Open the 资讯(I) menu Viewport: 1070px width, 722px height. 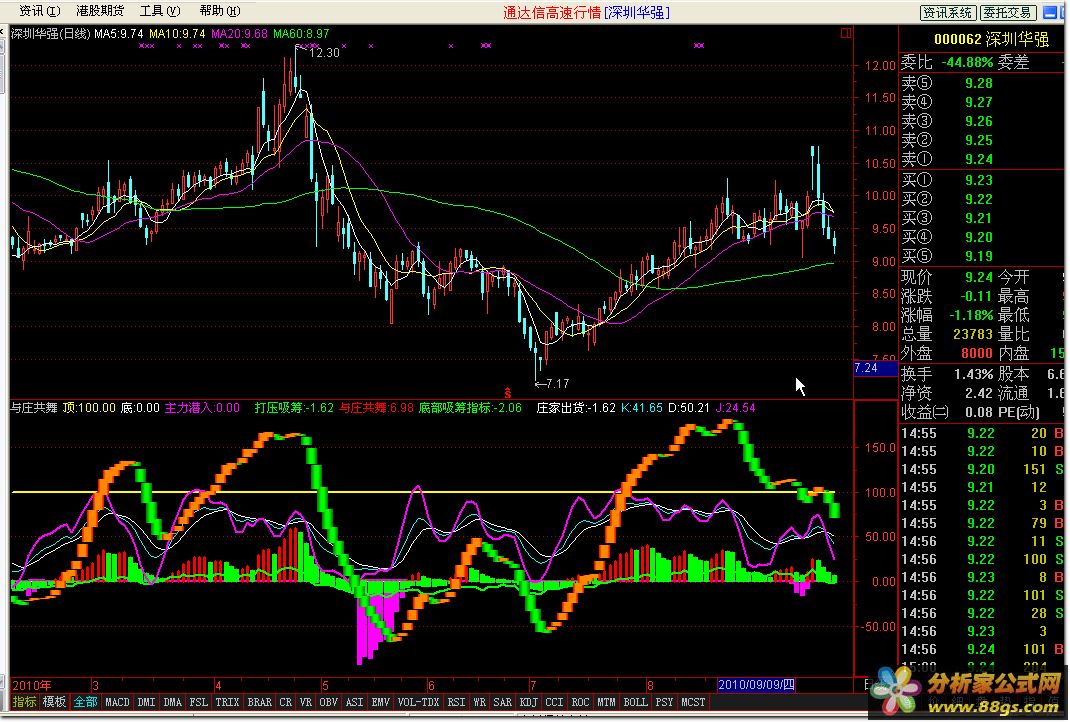click(40, 11)
